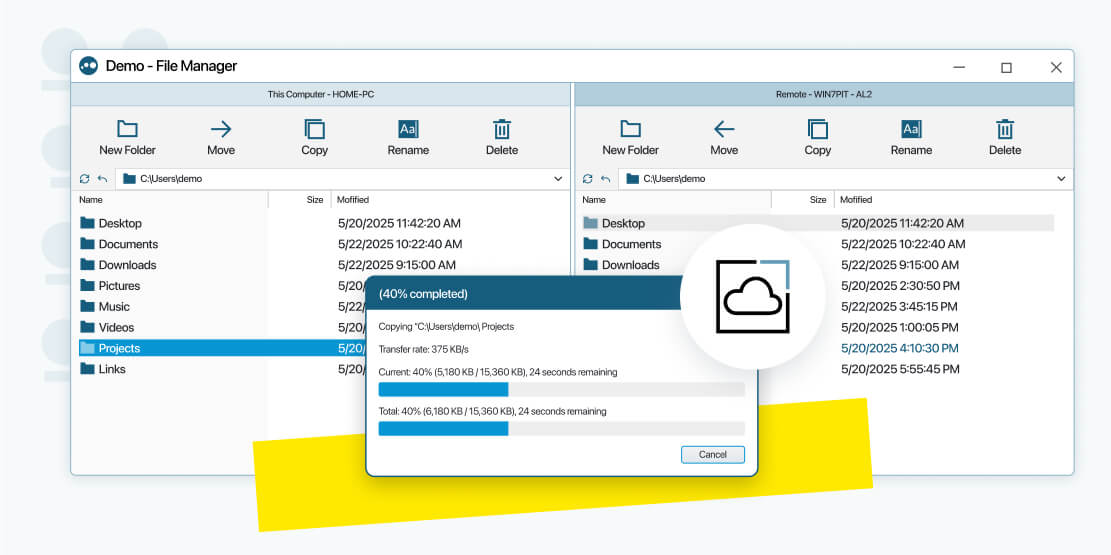
Task: Click Move arrow in This Computer pane
Action: tap(221, 129)
